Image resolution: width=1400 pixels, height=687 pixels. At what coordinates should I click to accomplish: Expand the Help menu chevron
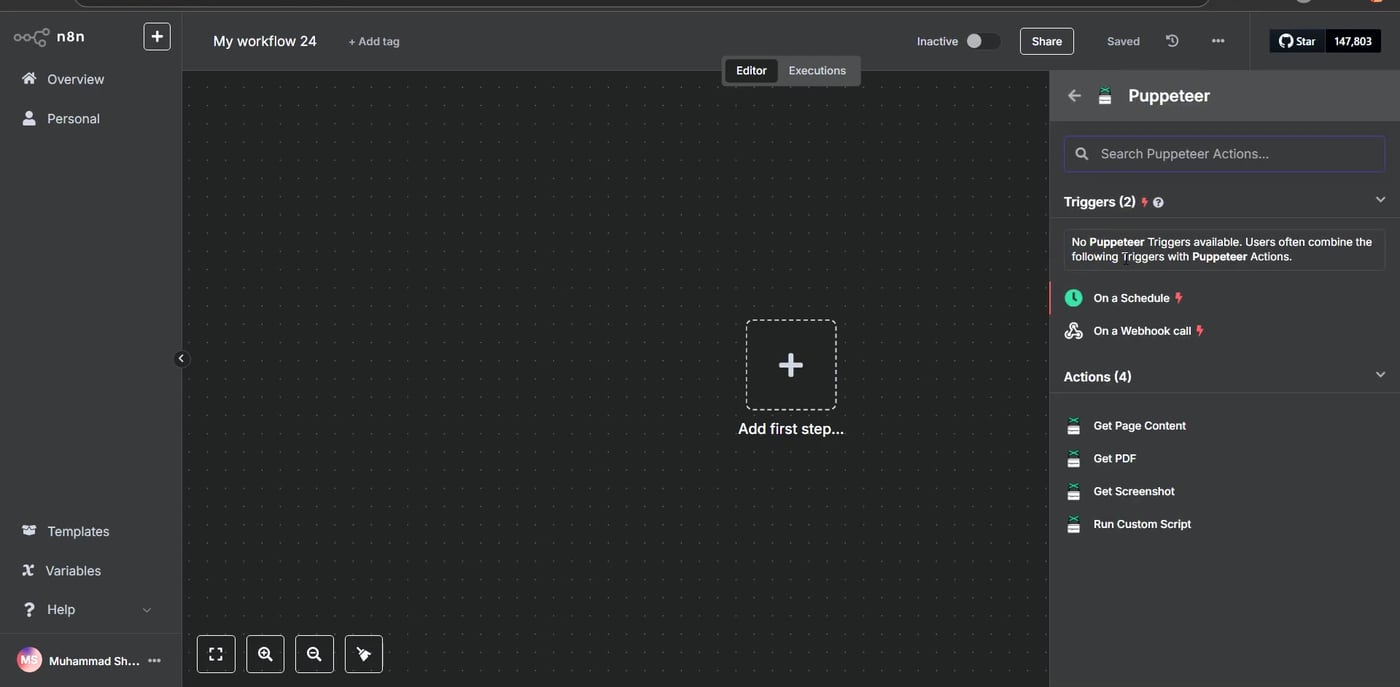tap(147, 610)
